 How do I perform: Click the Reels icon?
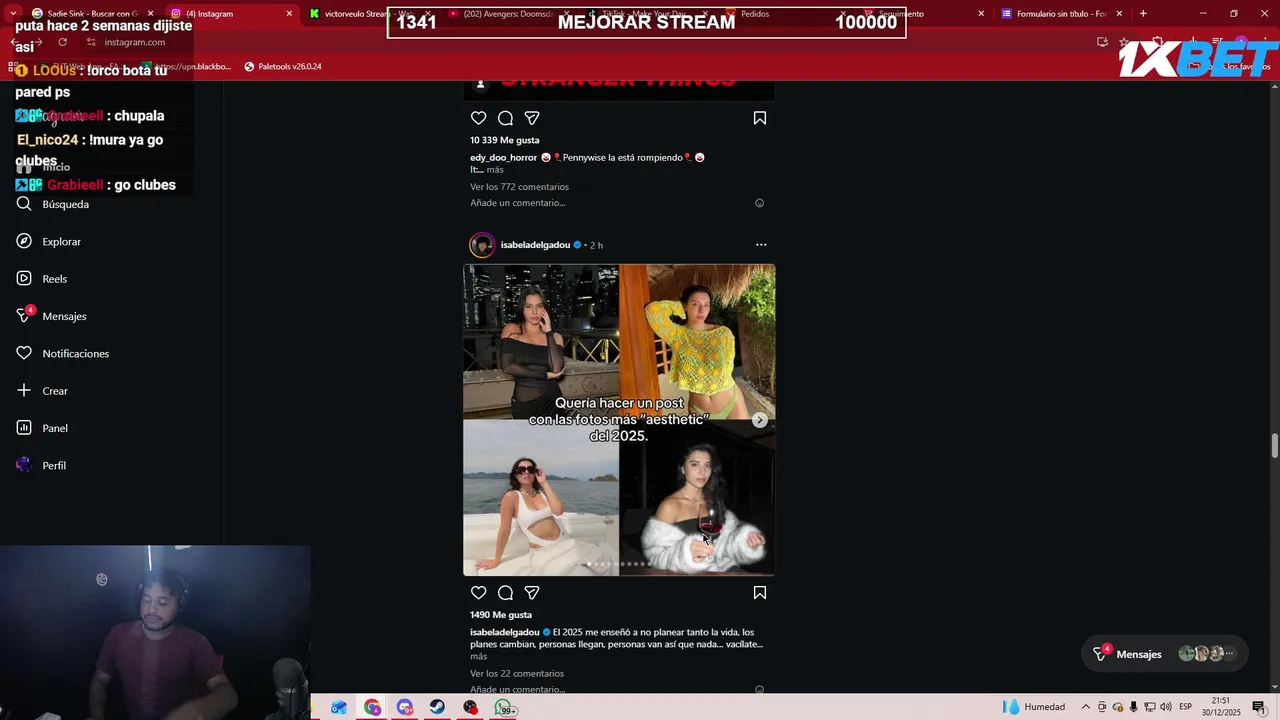pyautogui.click(x=24, y=278)
